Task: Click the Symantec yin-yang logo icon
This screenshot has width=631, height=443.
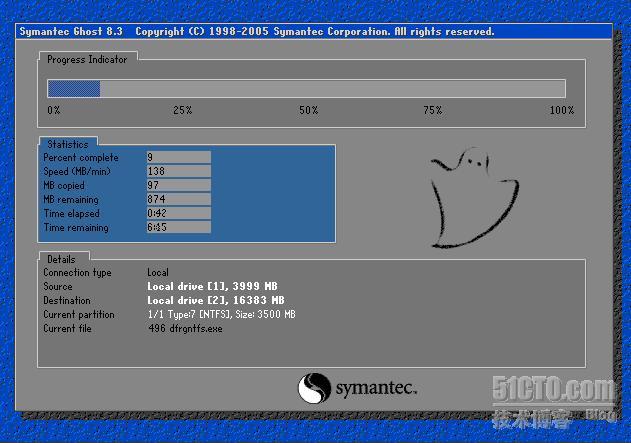Action: 314,388
